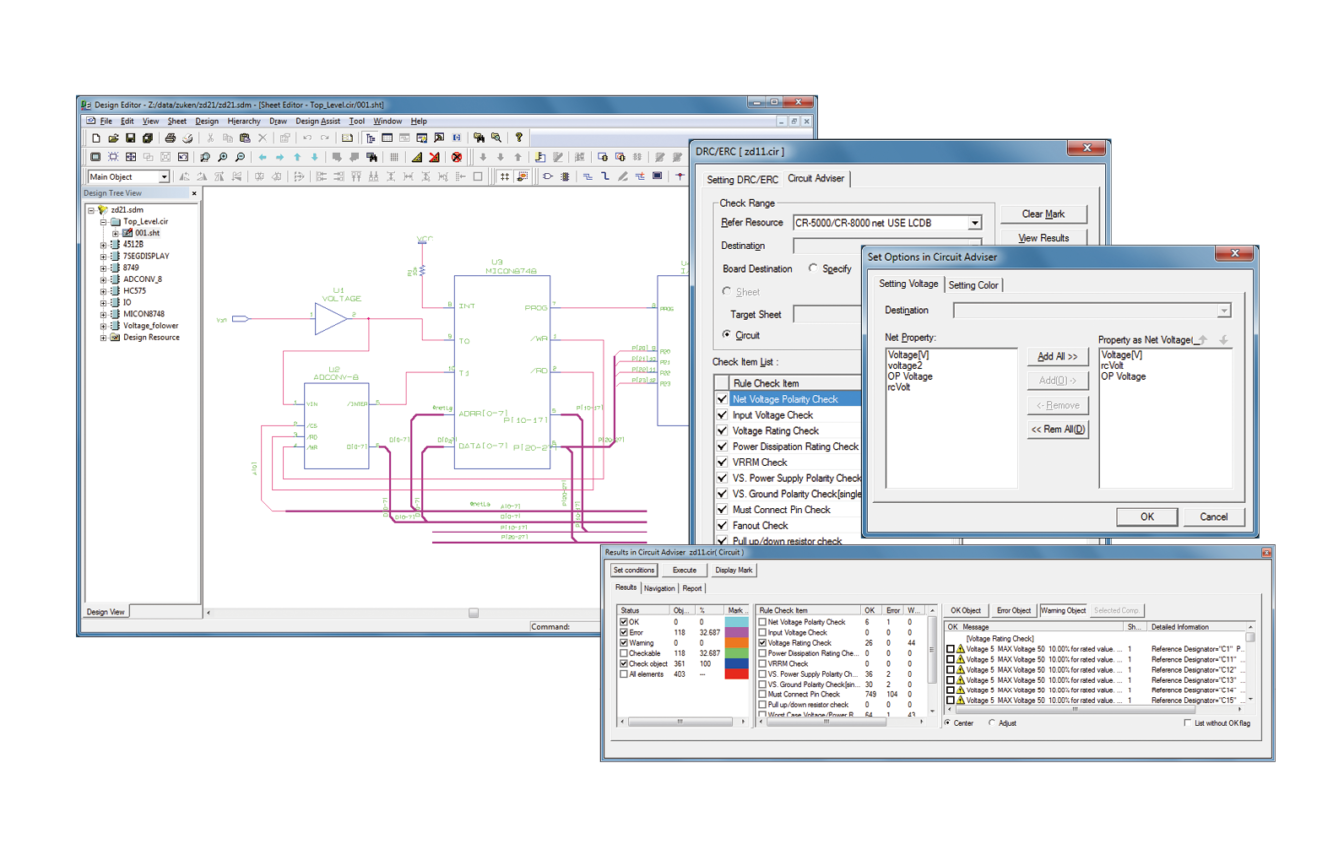Click the Open folder toolbar icon
This screenshot has width=1344, height=844.
pos(113,138)
